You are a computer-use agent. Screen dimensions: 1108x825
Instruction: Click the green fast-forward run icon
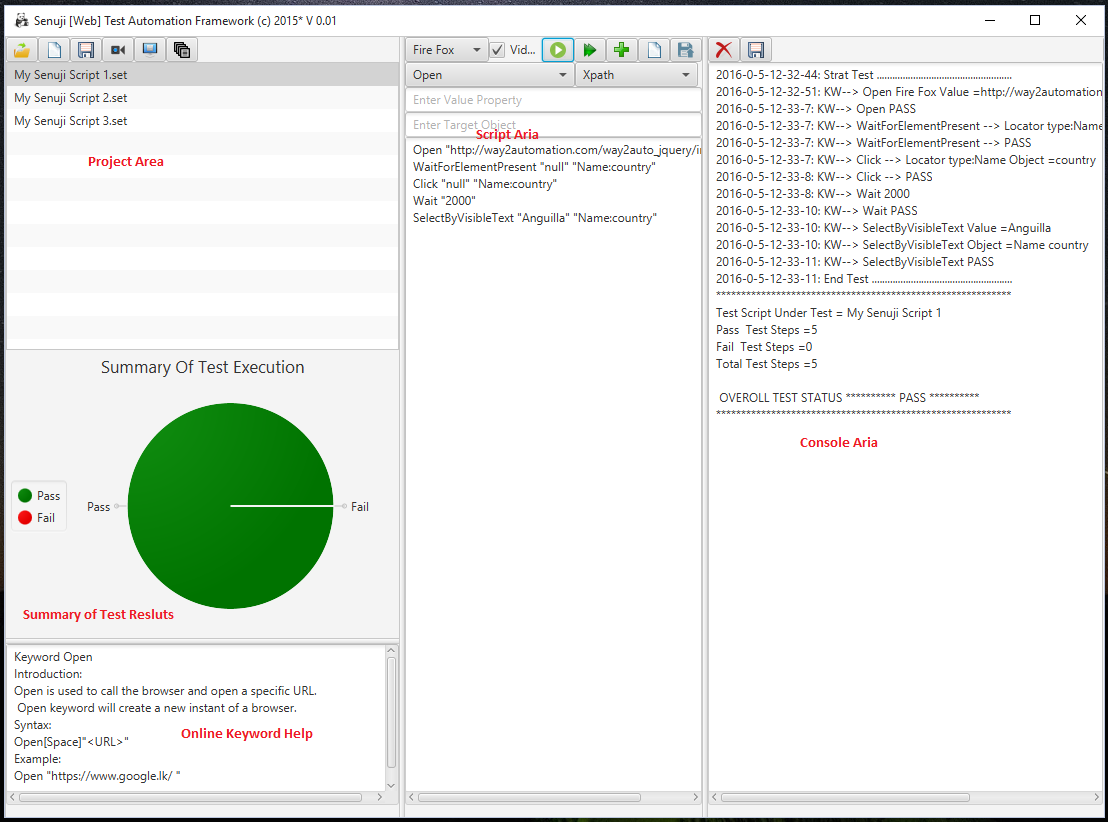tap(589, 49)
